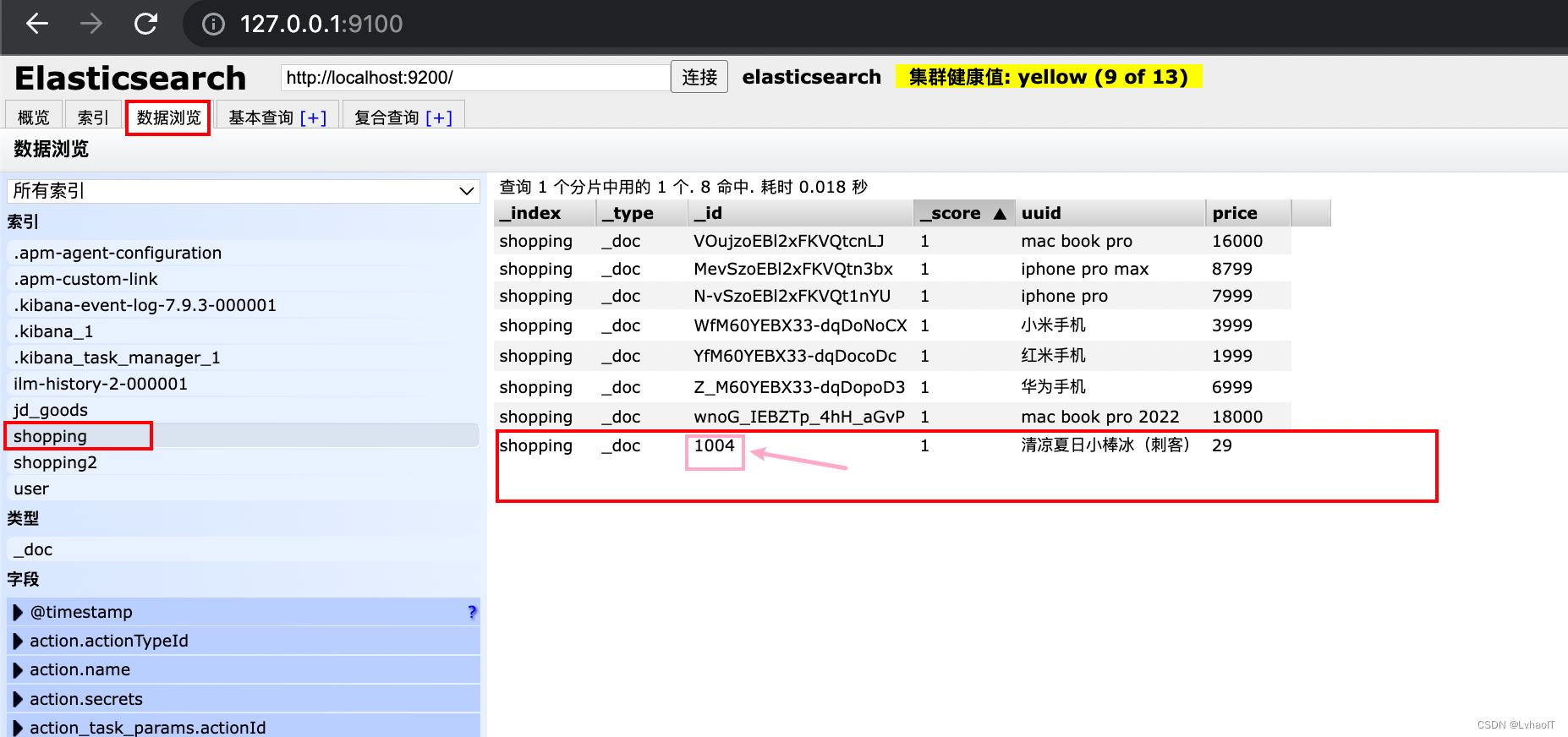Sort results by _type column
1568x737 pixels.
642,213
